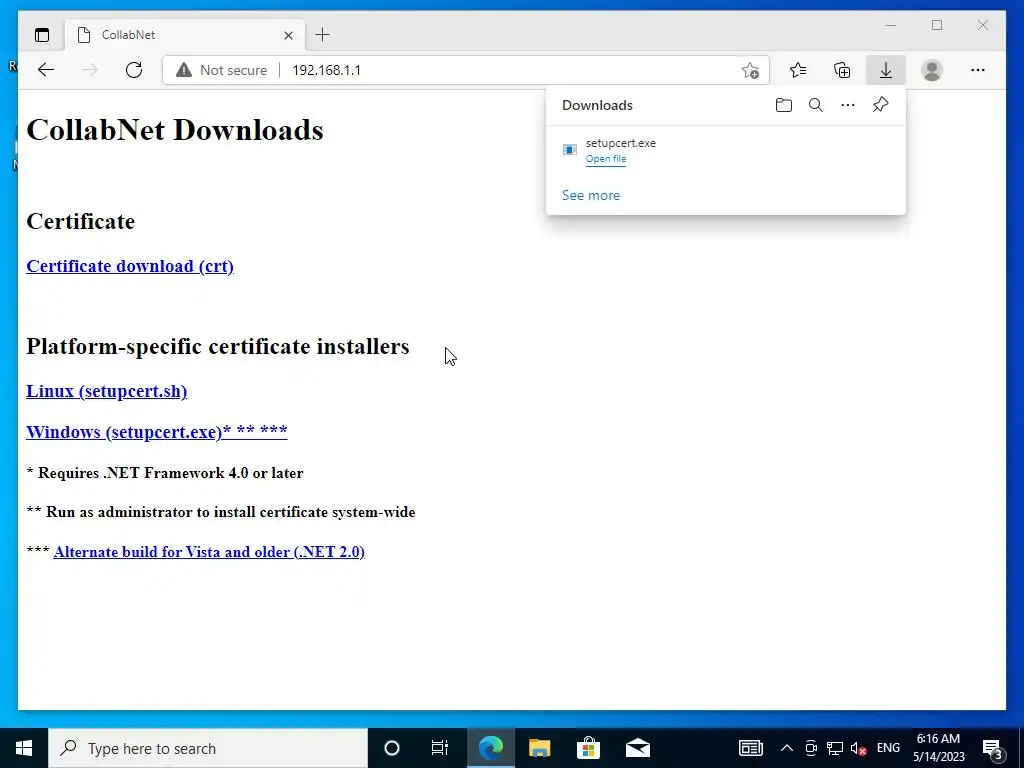Screen dimensions: 1024x768
Task: Select the CollabNet browser tab
Action: point(185,35)
